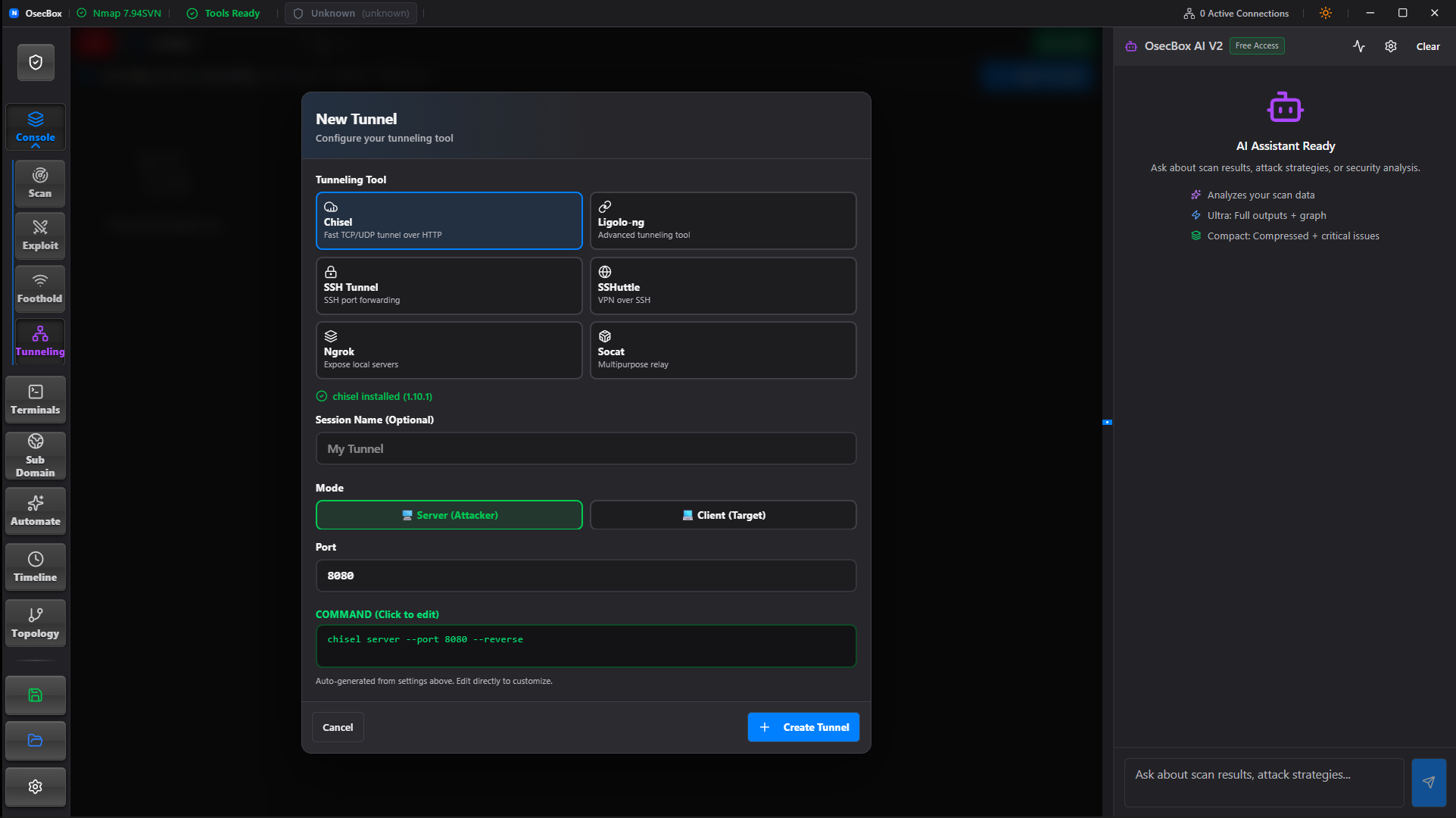Cancel the New Tunnel dialog

point(338,727)
